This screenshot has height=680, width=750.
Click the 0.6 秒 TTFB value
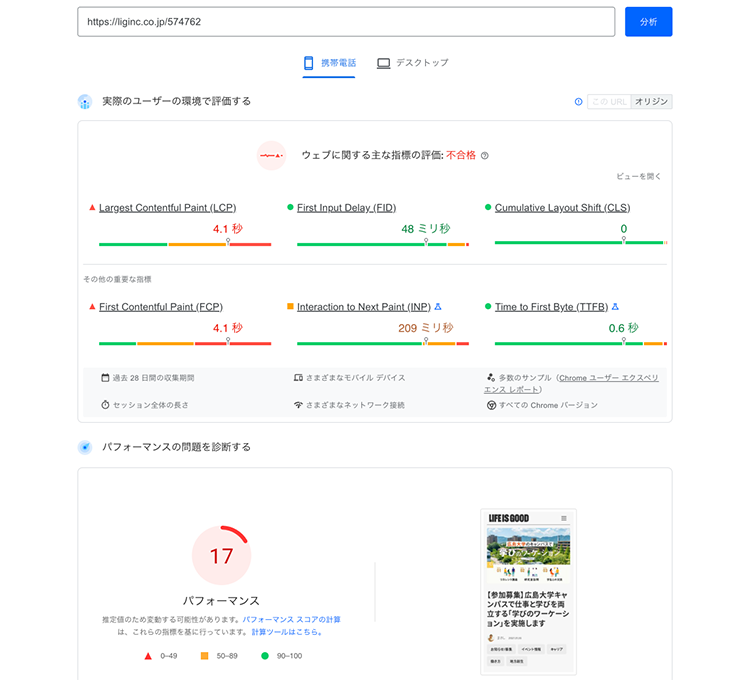point(623,328)
